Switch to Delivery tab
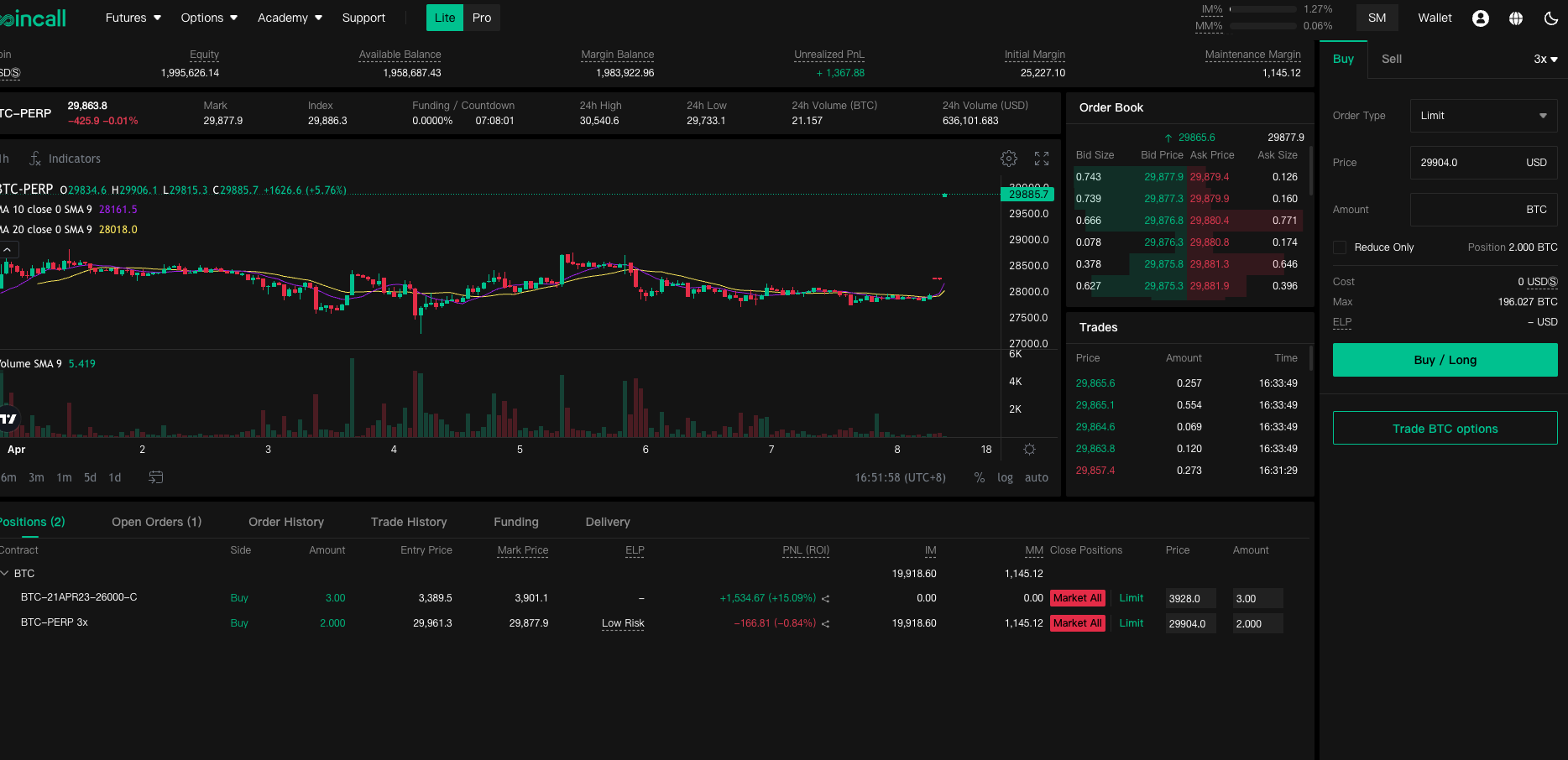Screen dimensions: 1568x760 tap(608, 522)
